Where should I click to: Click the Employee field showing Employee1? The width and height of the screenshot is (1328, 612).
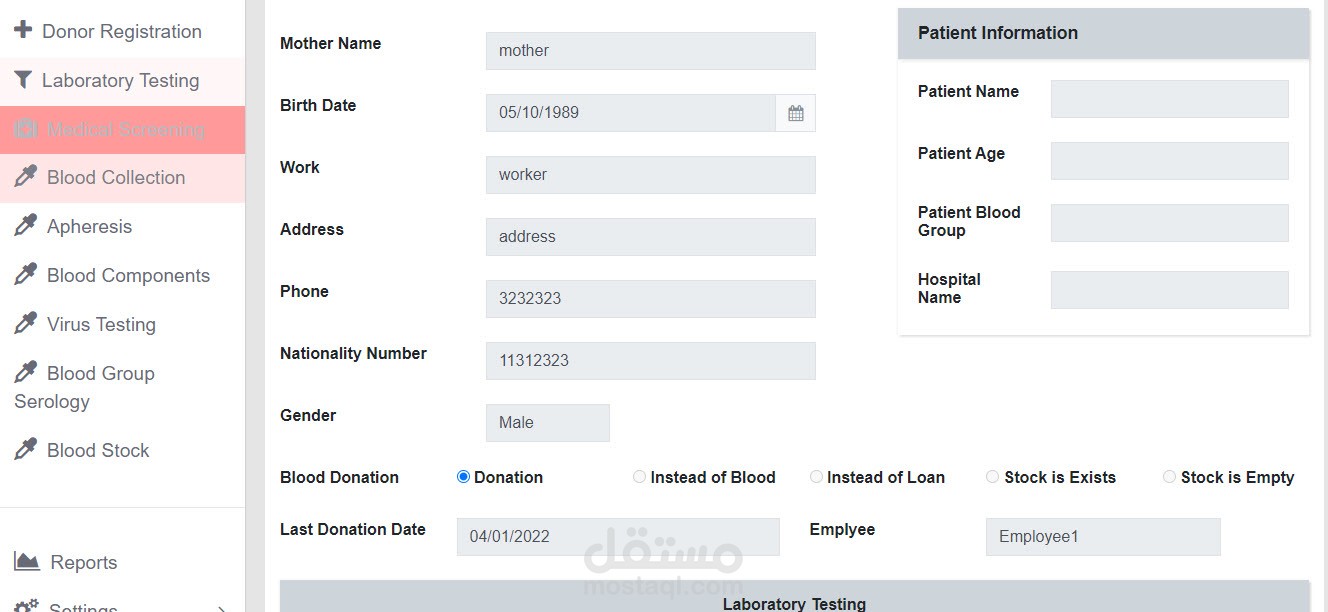click(x=1102, y=537)
